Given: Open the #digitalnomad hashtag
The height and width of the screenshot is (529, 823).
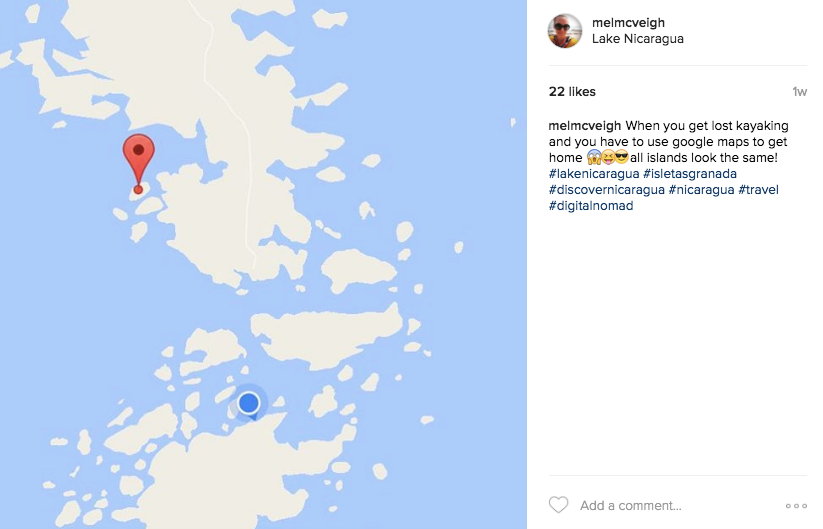Looking at the screenshot, I should tap(591, 206).
